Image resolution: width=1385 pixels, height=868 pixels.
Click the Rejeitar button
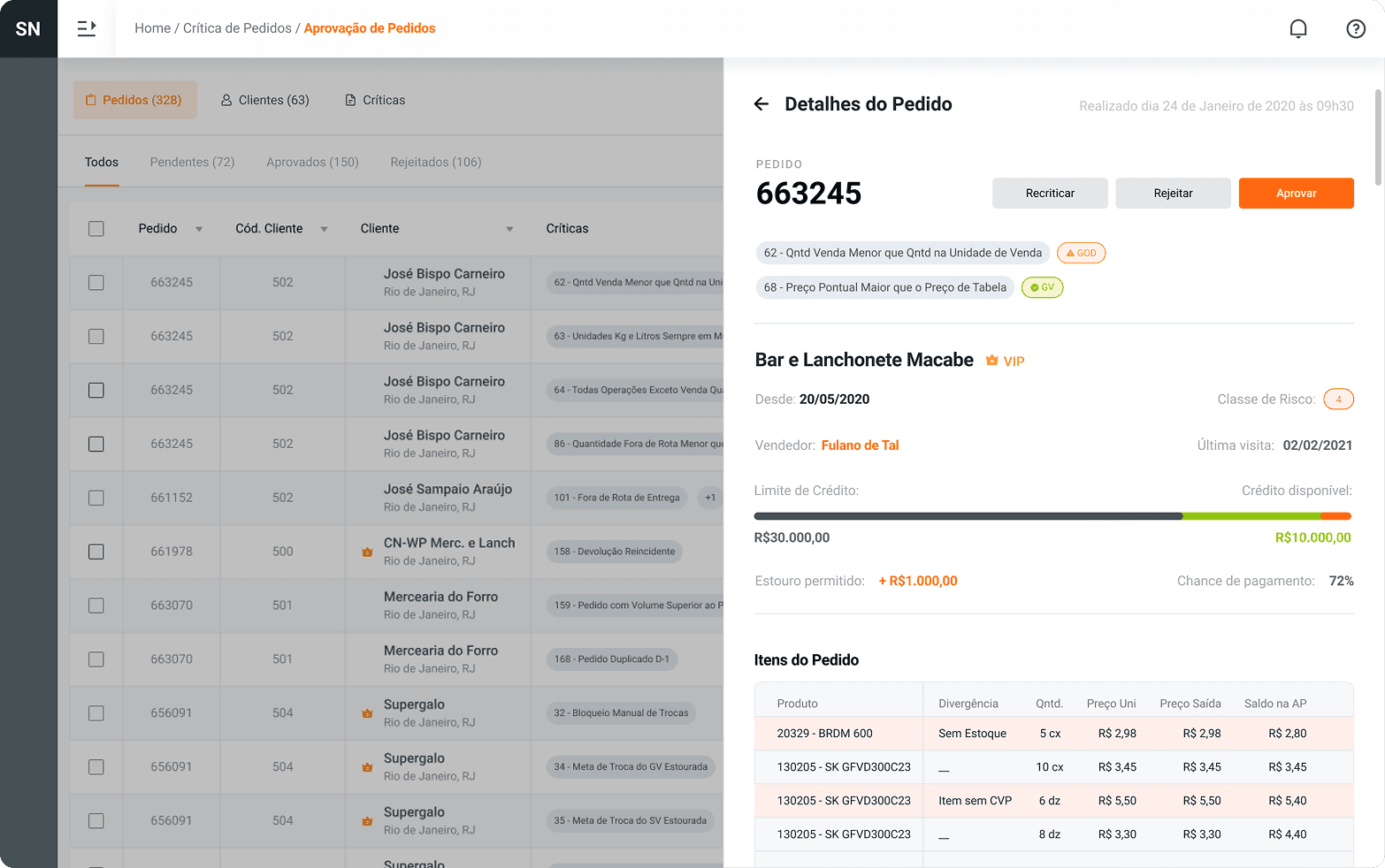pos(1173,193)
